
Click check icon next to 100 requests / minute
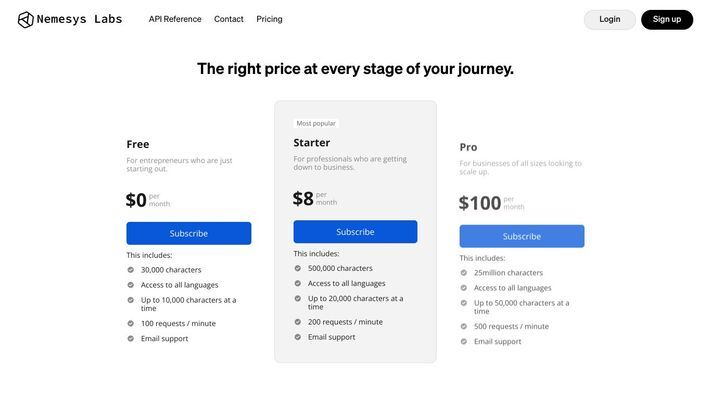click(x=131, y=323)
